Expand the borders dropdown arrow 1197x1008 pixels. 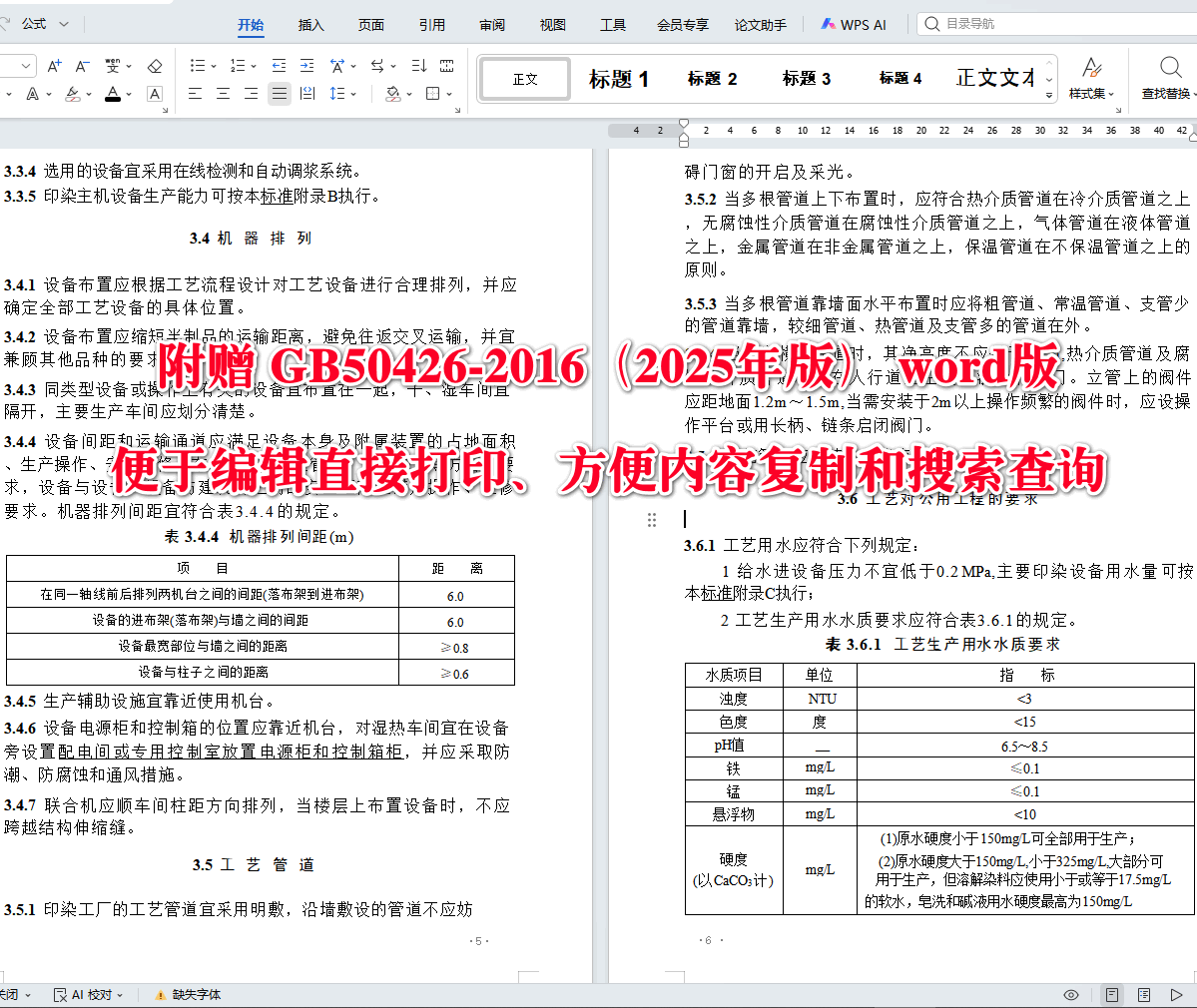449,95
